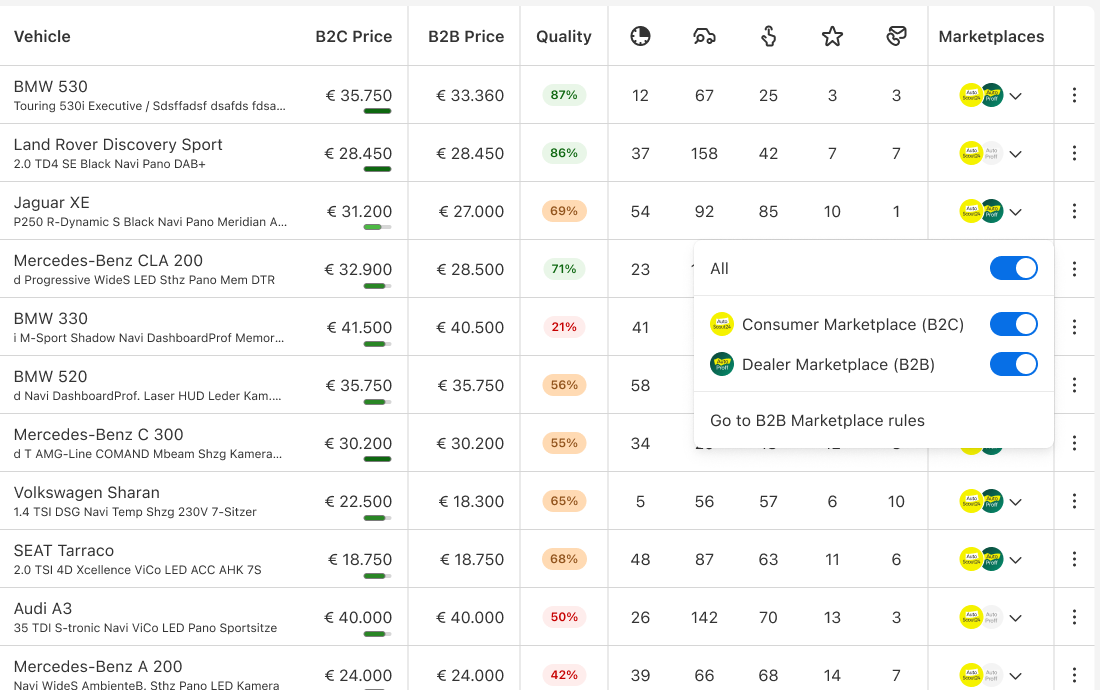Click price indicator bar under € 35.750 BMW 530
This screenshot has width=1100, height=690.
click(377, 111)
